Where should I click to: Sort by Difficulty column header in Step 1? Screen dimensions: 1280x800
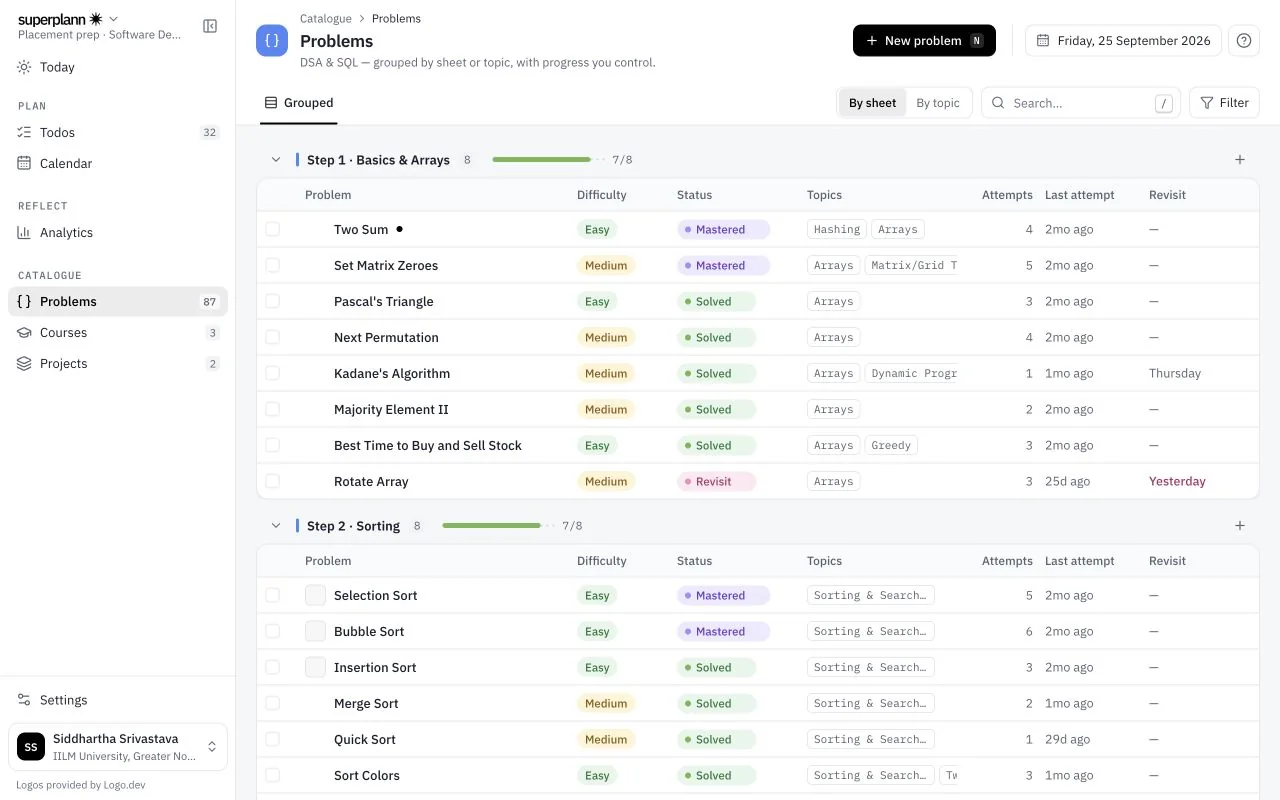(602, 195)
